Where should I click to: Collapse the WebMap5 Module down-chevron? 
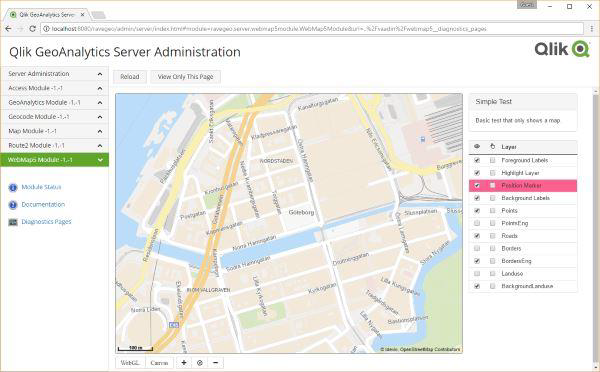pyautogui.click(x=100, y=160)
